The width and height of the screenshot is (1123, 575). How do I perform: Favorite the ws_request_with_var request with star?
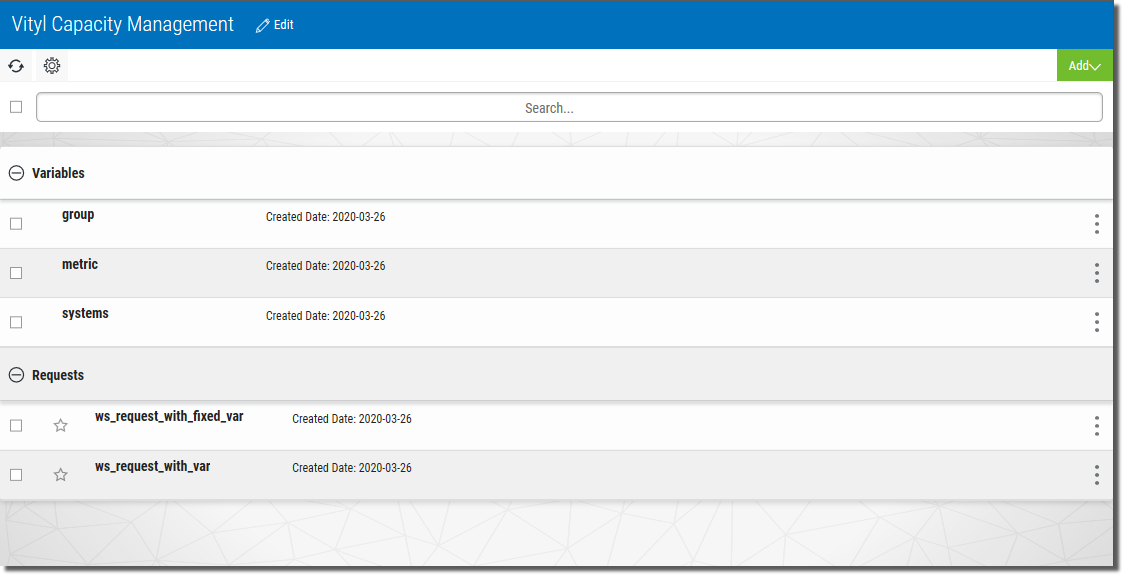(60, 475)
